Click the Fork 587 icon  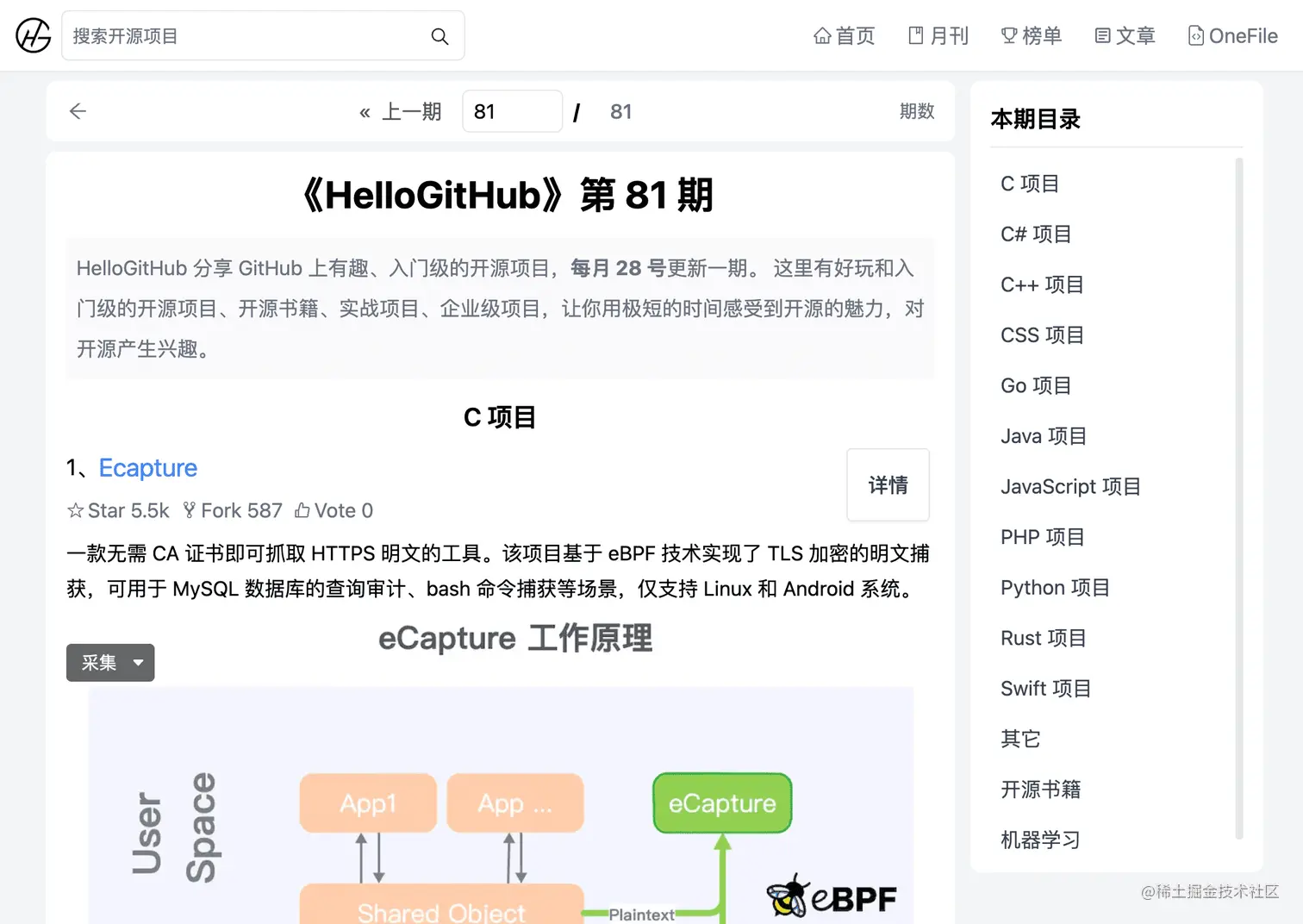click(x=190, y=510)
